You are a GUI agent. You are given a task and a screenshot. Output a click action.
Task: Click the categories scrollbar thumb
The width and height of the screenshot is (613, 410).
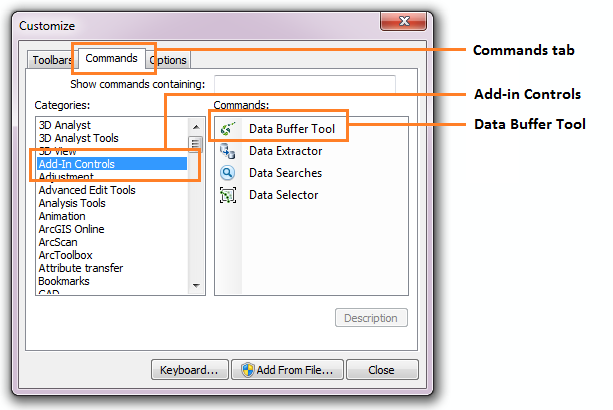click(195, 143)
